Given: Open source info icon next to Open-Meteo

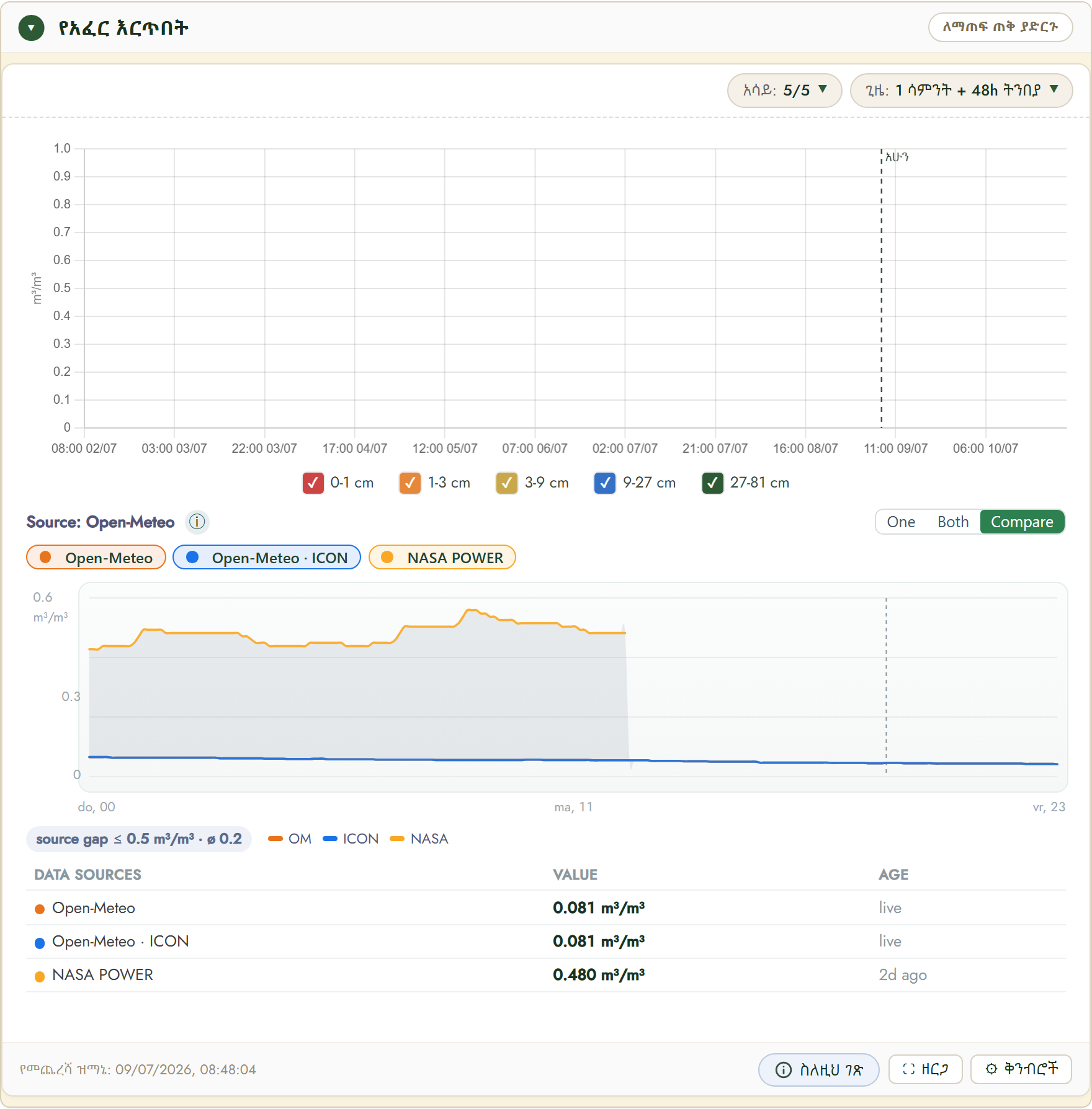Looking at the screenshot, I should pos(197,522).
